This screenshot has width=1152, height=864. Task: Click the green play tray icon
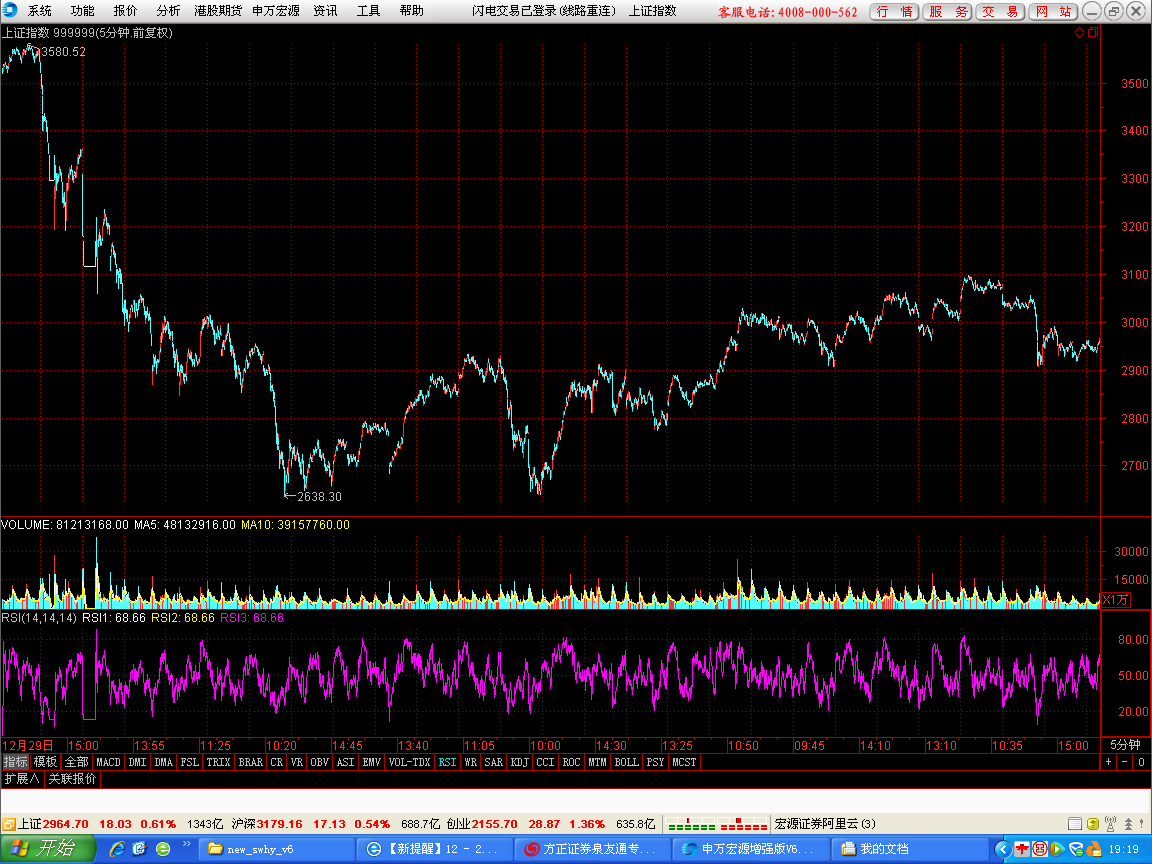[1058, 849]
